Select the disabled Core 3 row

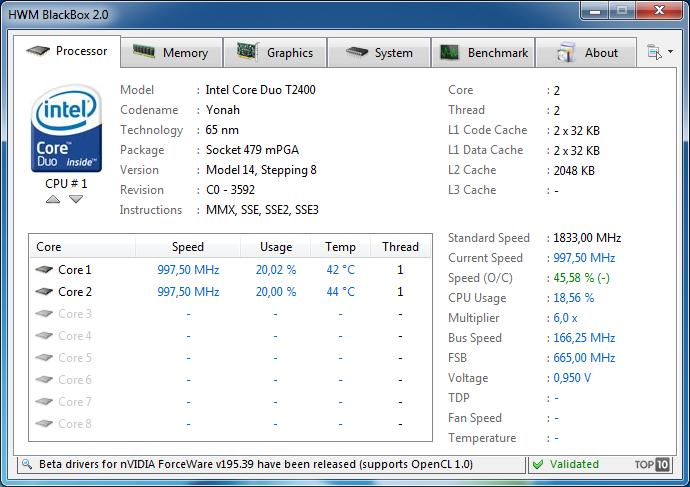pyautogui.click(x=230, y=314)
